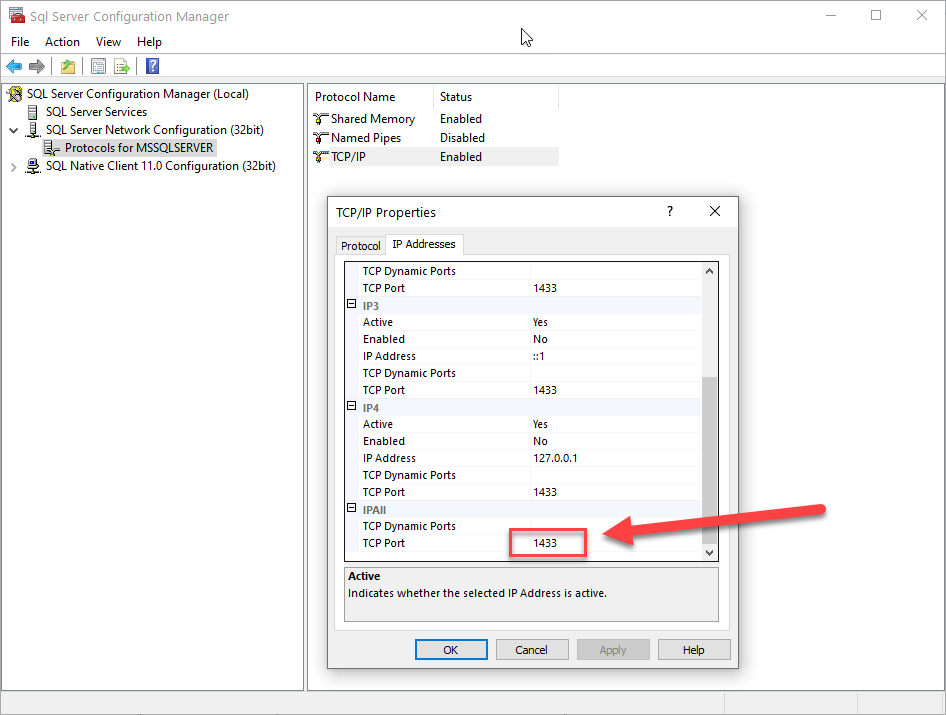
Task: Click the SQL Server Services icon
Action: click(33, 112)
